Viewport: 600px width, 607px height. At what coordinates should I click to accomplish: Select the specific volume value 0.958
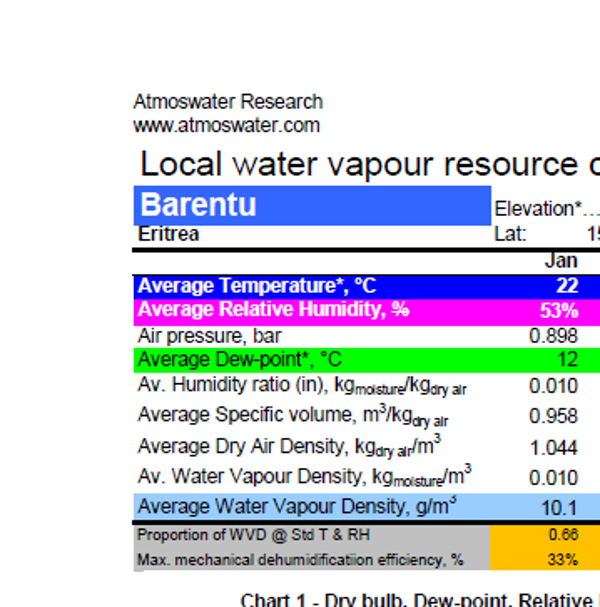point(553,416)
